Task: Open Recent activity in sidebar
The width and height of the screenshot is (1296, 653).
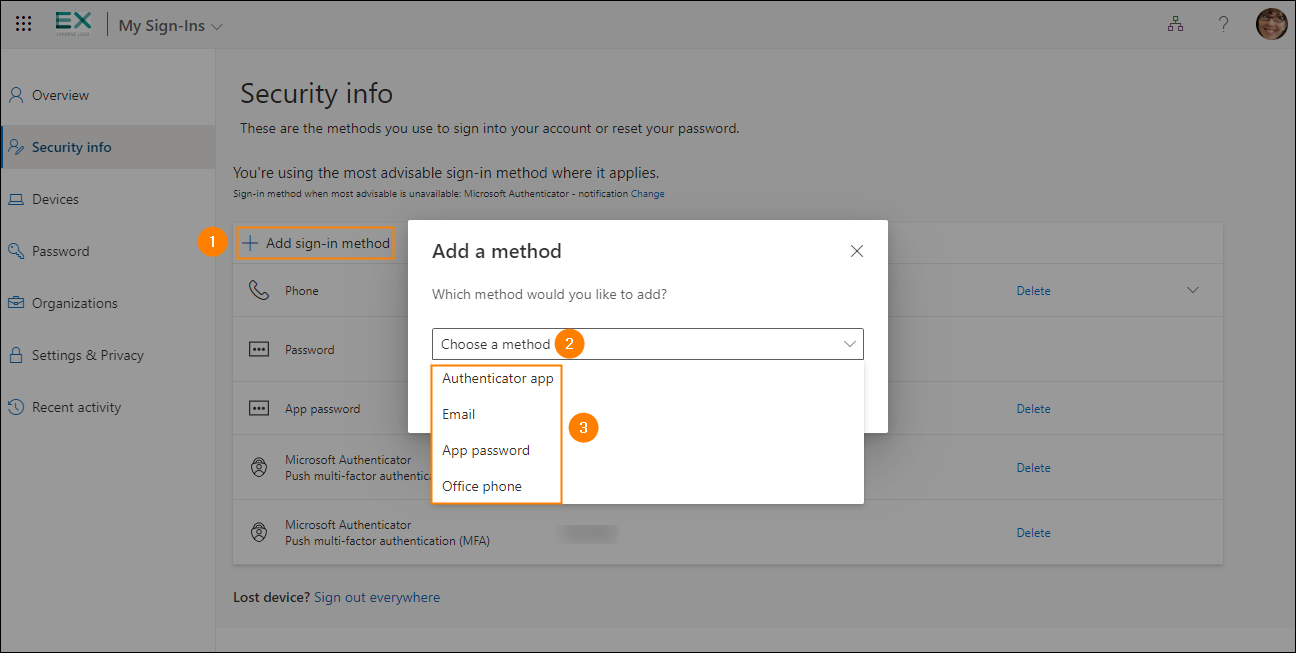Action: tap(76, 407)
